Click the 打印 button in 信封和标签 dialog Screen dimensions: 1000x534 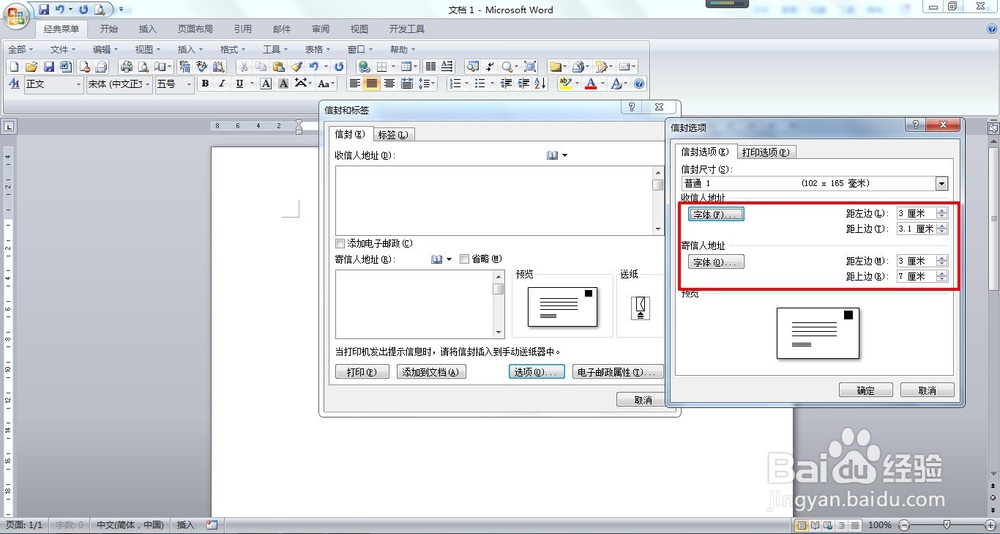point(362,372)
